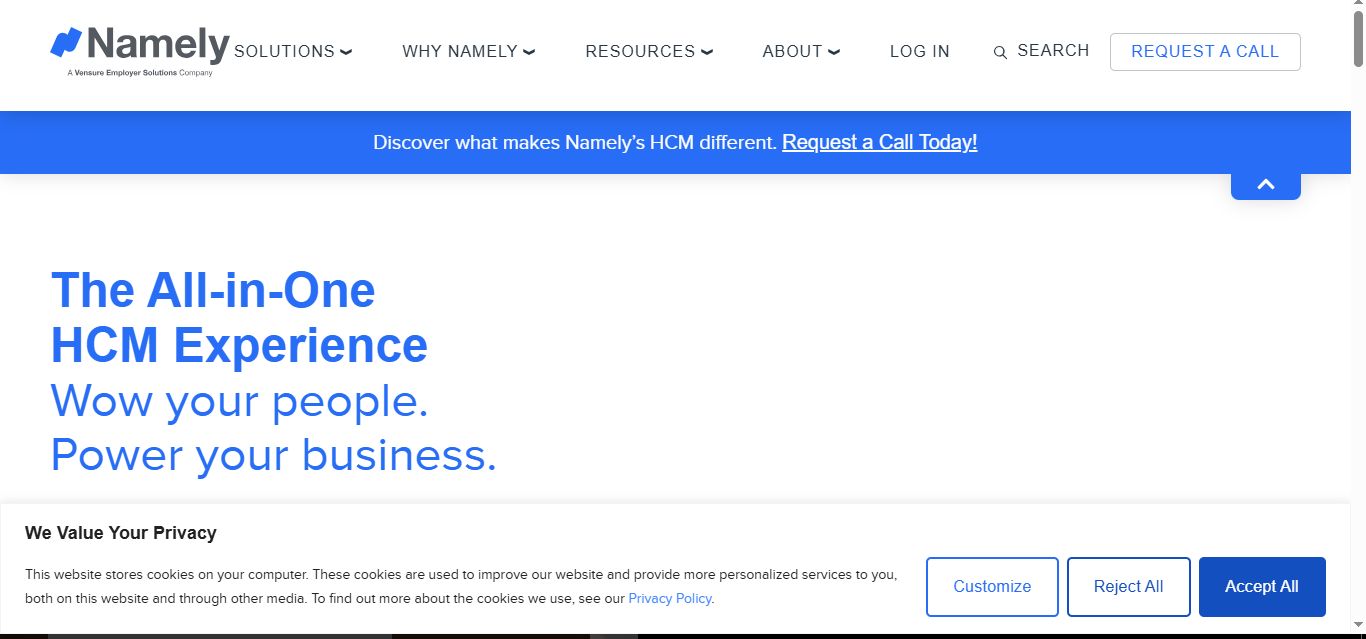Go to the Log In page
Image resolution: width=1366 pixels, height=639 pixels.
pyautogui.click(x=919, y=52)
